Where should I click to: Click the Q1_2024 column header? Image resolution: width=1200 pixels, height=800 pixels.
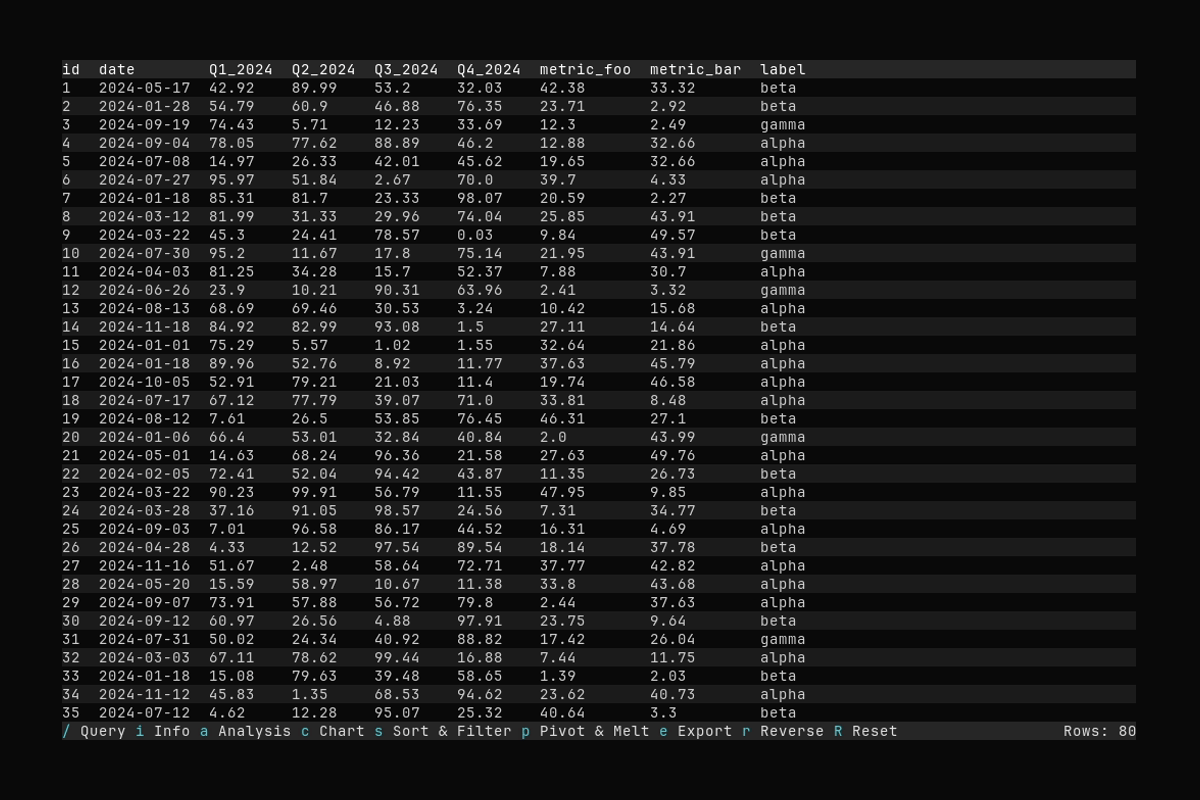pos(241,69)
